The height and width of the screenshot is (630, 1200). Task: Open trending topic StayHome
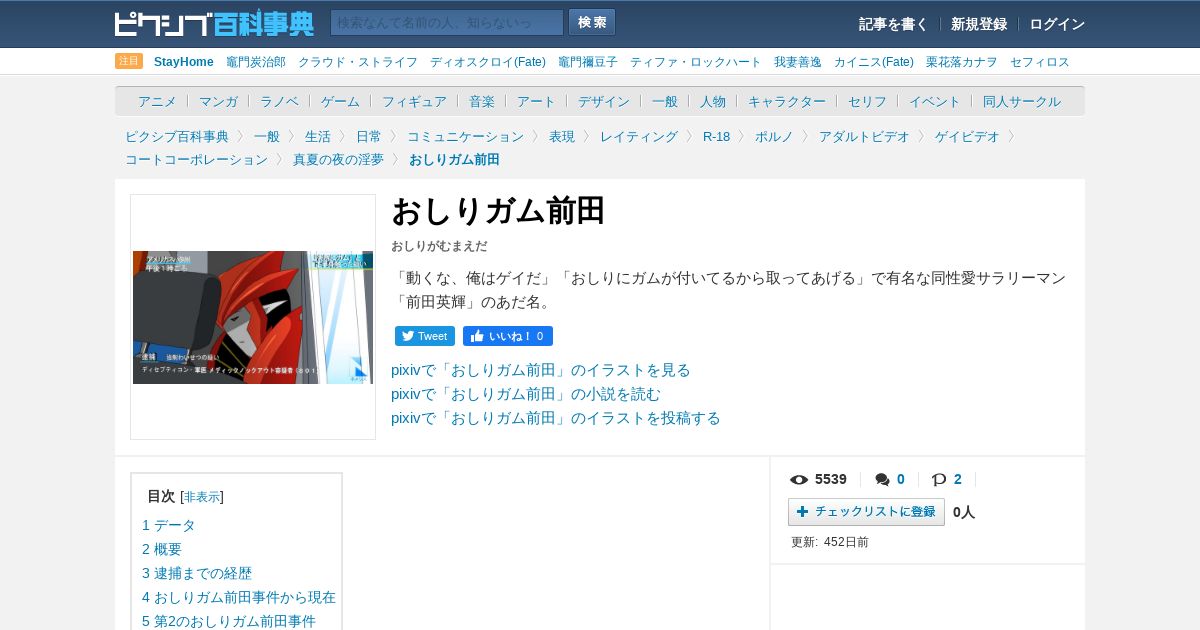[x=184, y=62]
